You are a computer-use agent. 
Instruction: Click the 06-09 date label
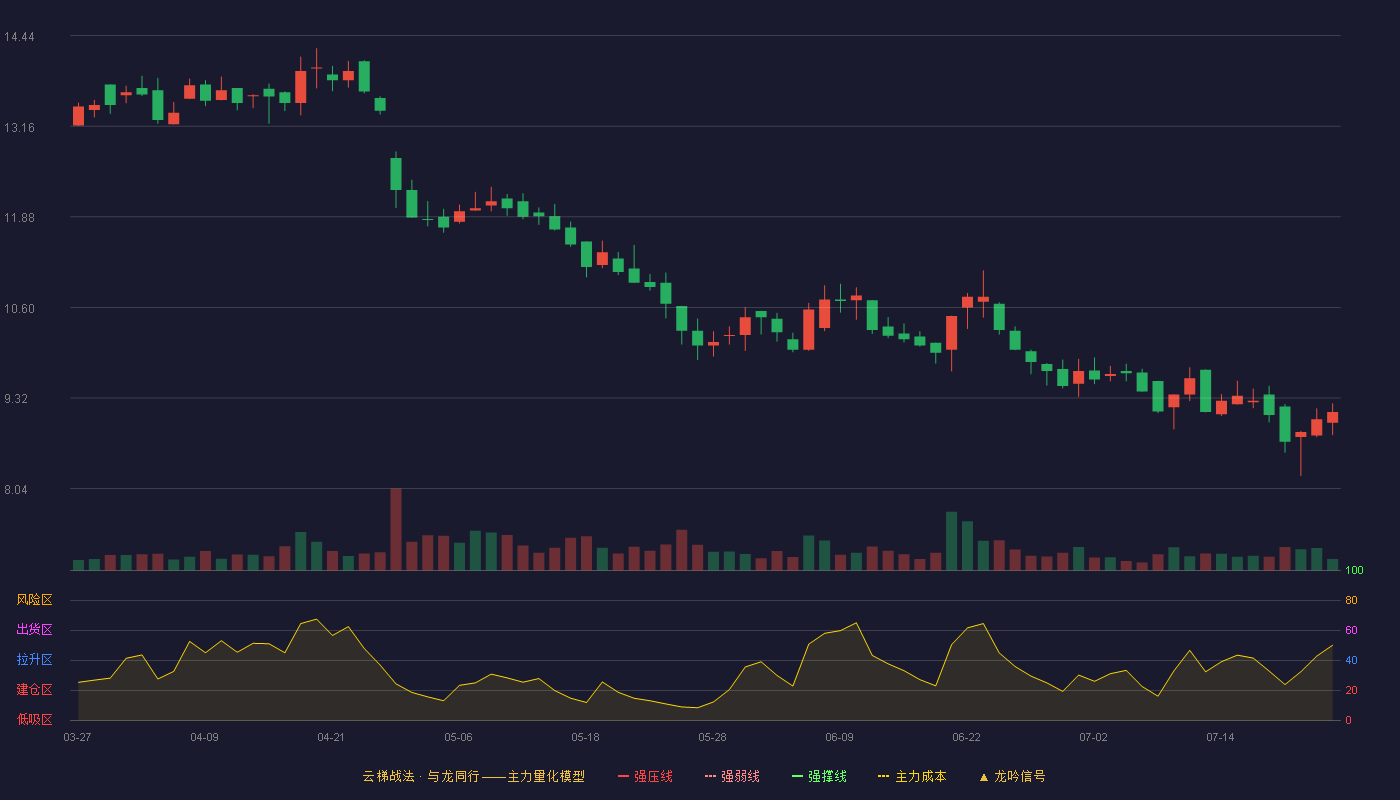tap(839, 737)
